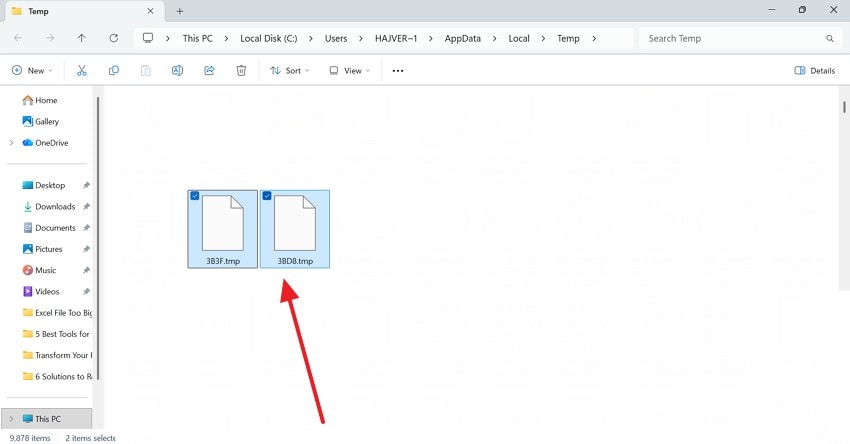Select This PC in navigation pane
850x444 pixels.
47,419
